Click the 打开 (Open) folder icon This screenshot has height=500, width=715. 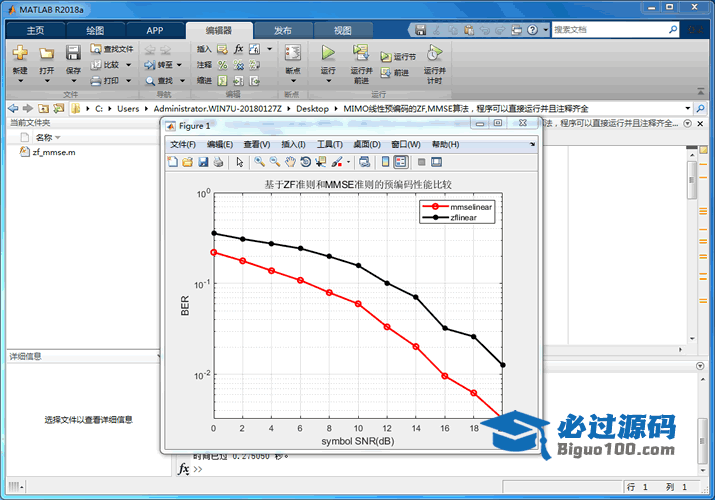(47, 53)
